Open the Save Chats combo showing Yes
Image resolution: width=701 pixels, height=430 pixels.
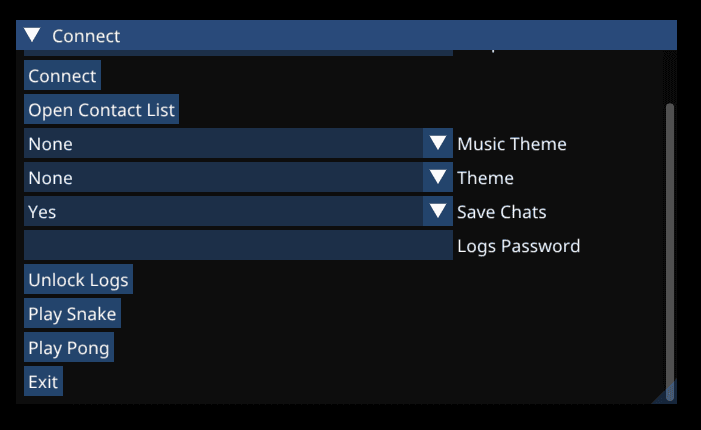tap(222, 212)
